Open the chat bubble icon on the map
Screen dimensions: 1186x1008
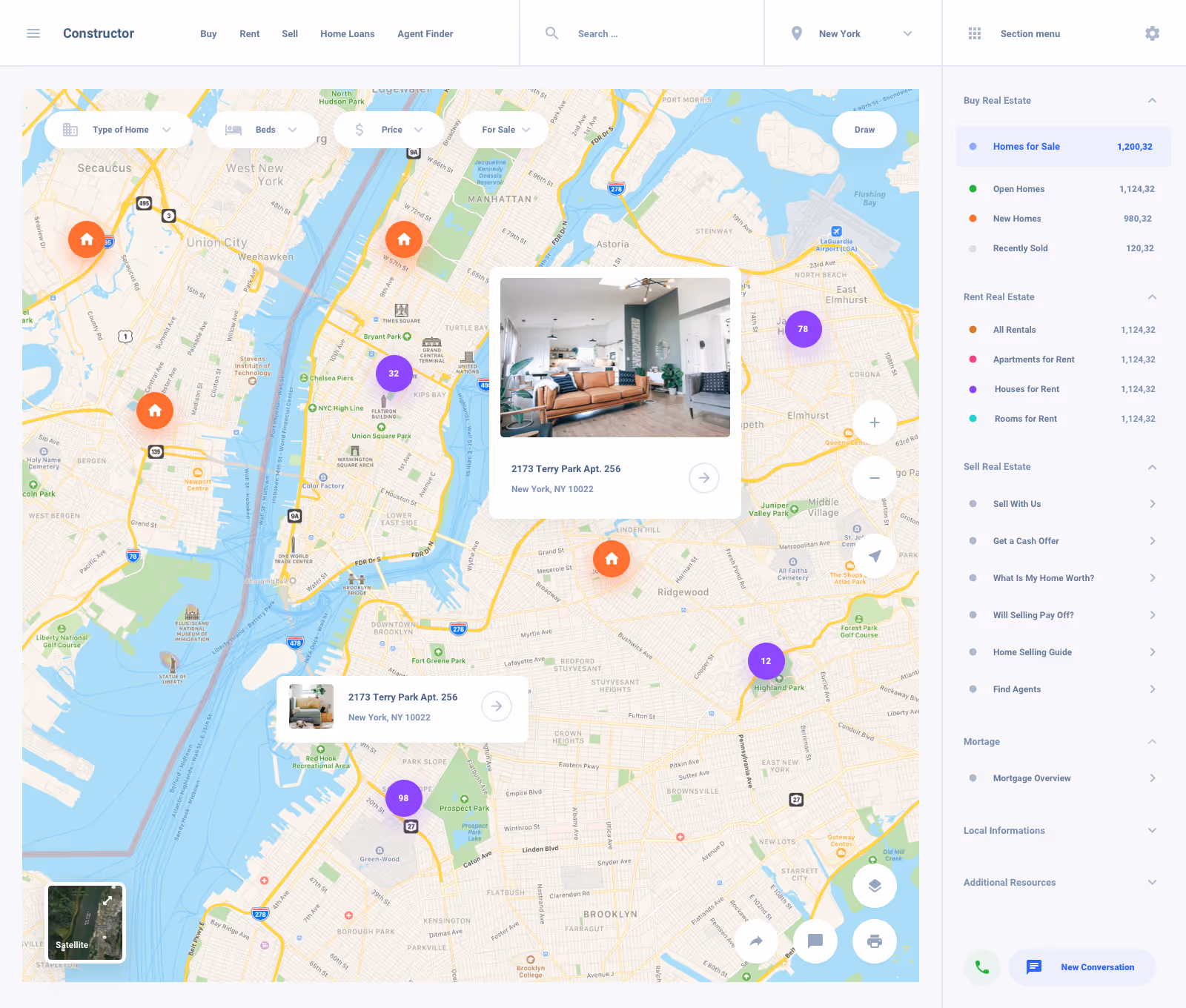(815, 941)
